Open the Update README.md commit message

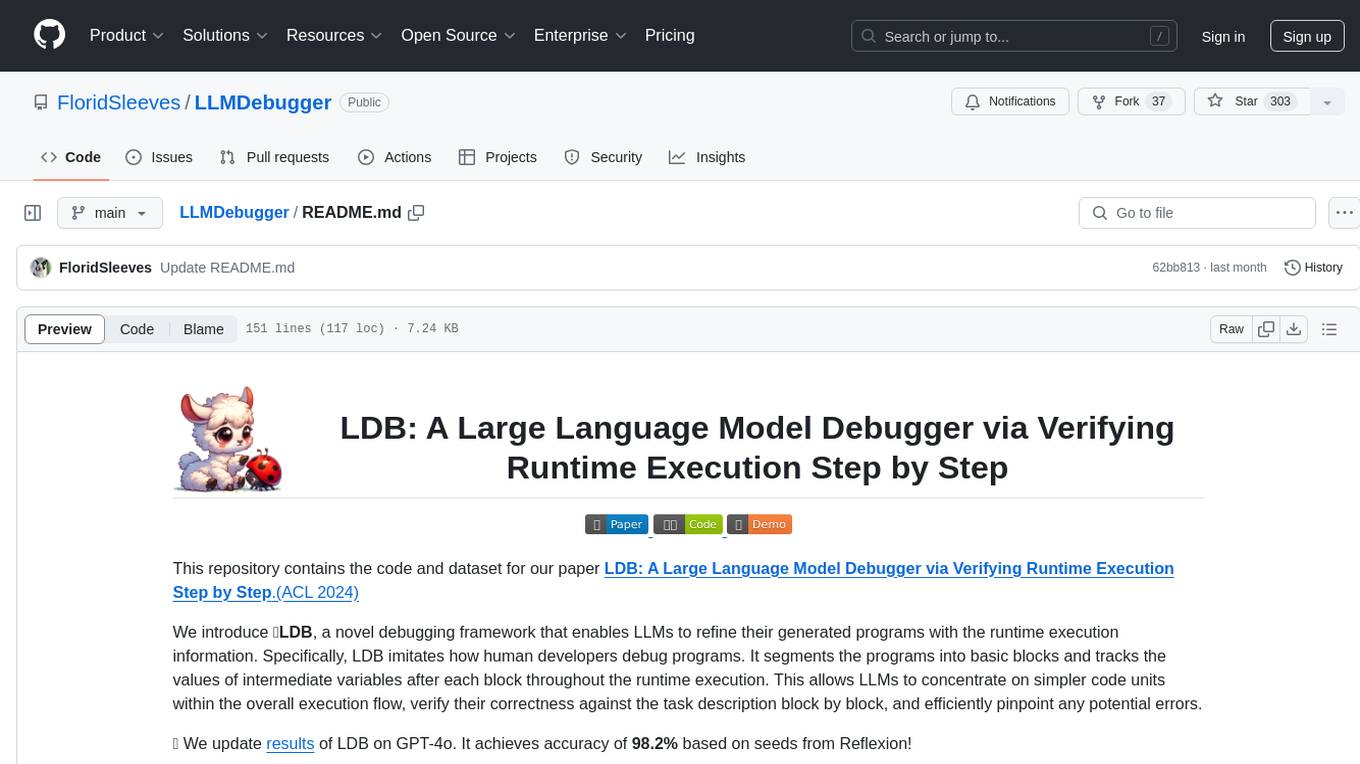pos(227,268)
